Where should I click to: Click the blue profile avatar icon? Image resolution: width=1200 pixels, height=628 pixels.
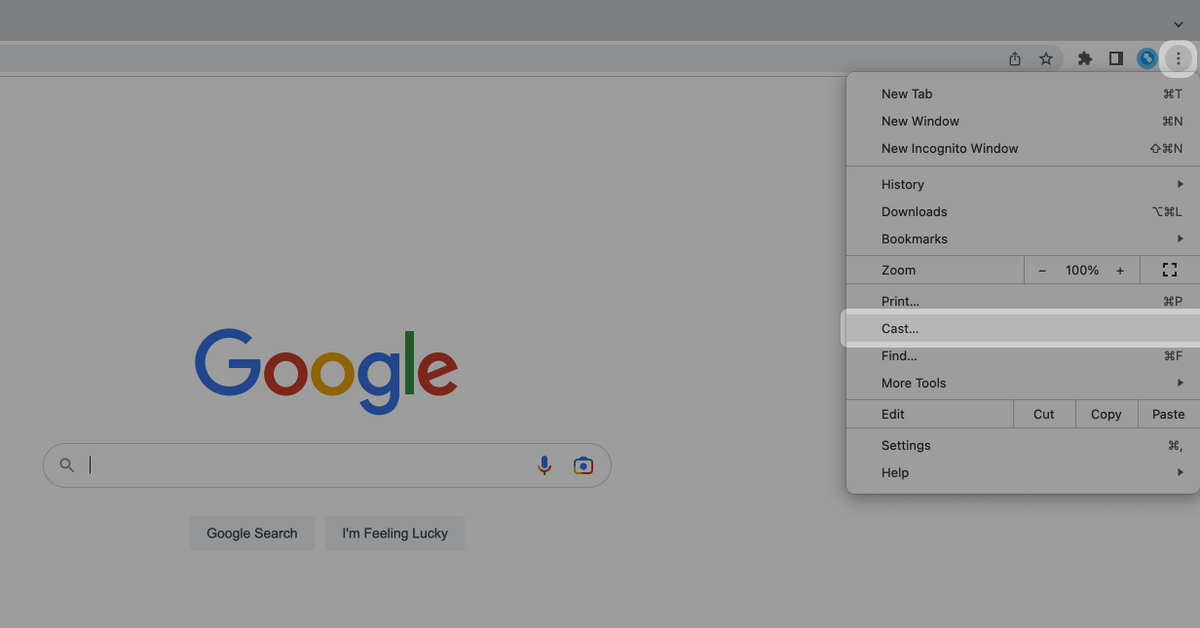(x=1147, y=59)
